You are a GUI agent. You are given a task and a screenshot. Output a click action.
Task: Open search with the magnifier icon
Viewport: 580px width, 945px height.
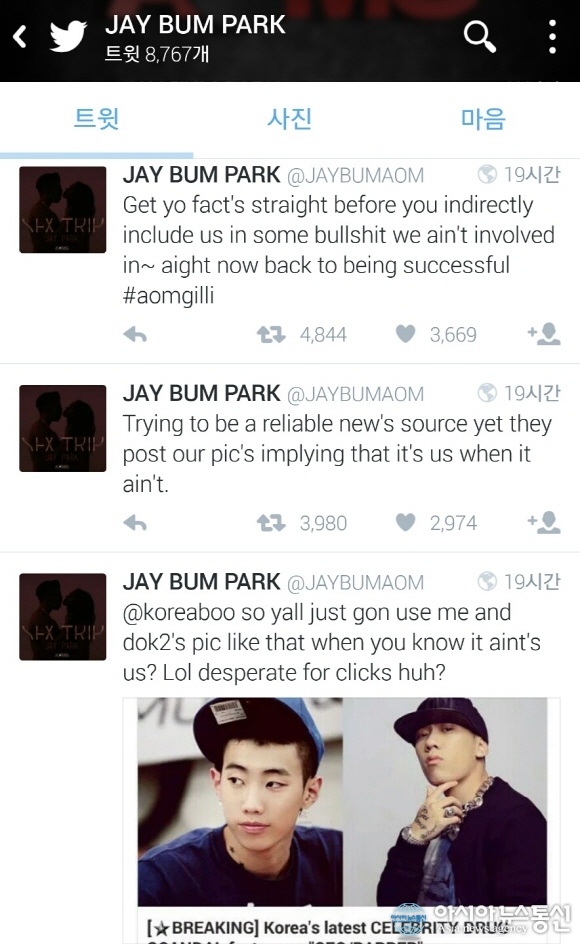pos(479,36)
